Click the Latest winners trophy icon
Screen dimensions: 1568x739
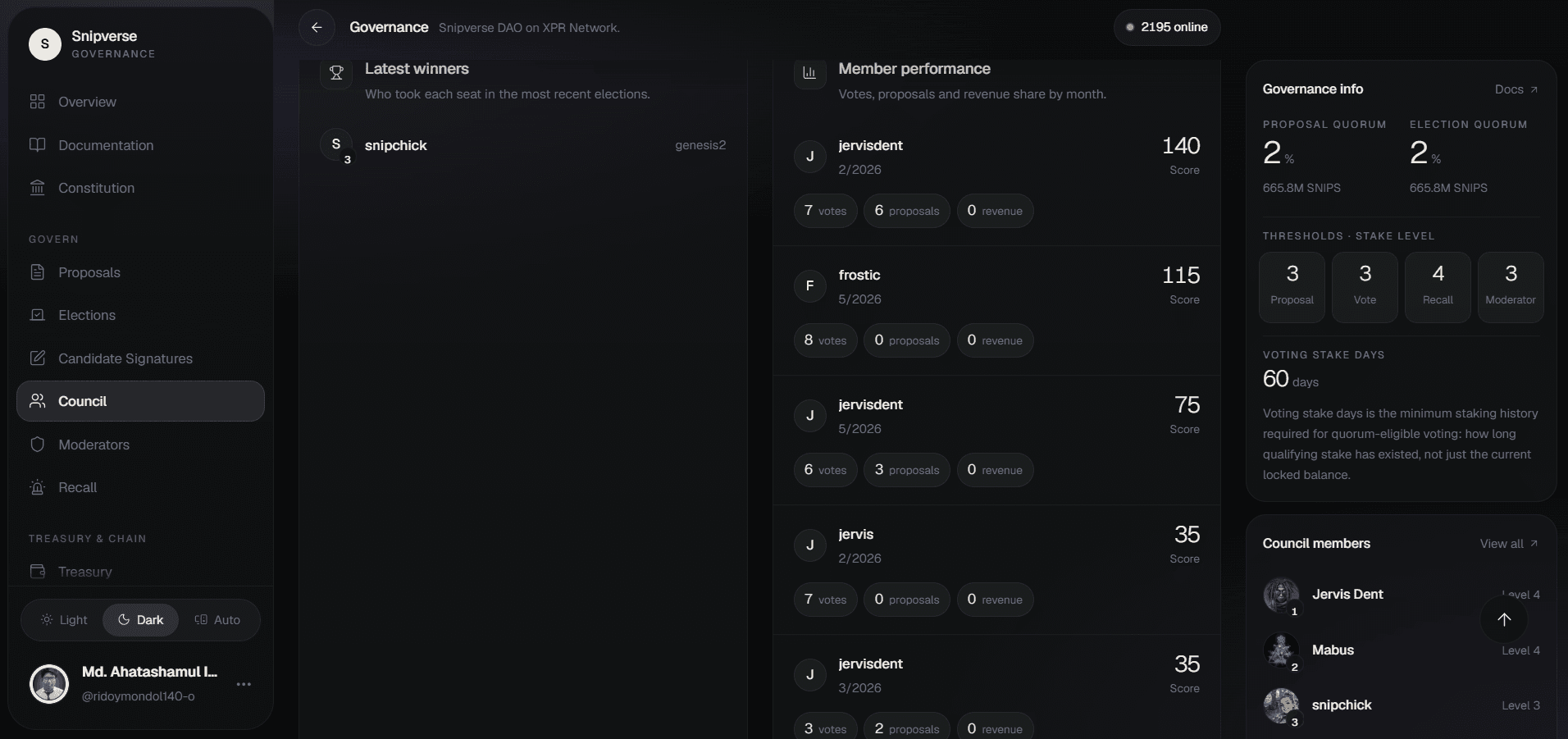click(x=336, y=74)
